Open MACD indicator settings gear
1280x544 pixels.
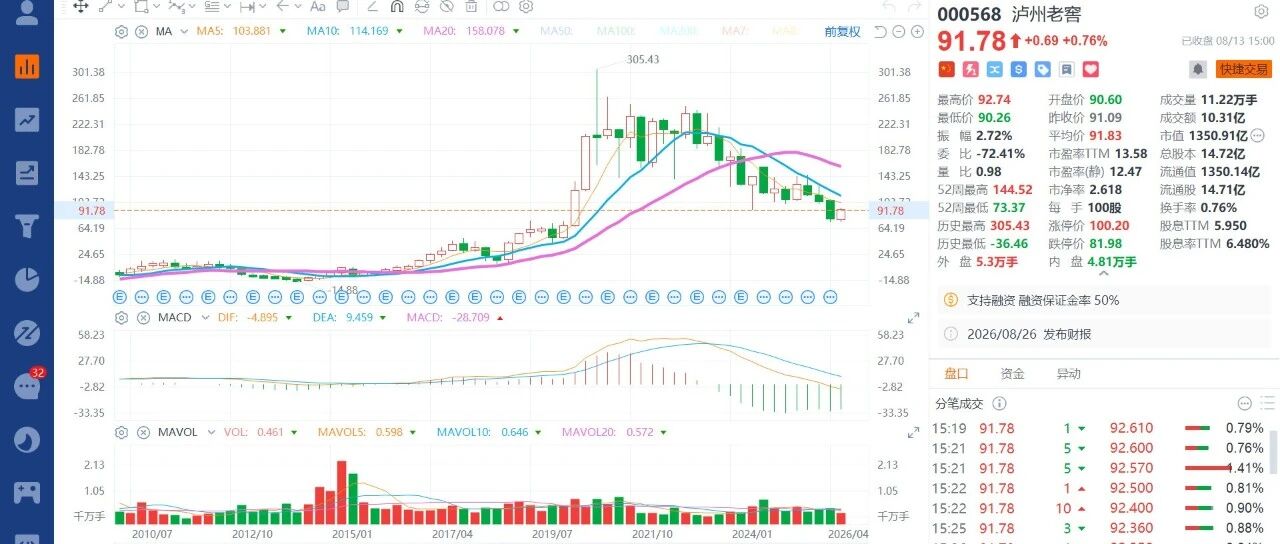click(121, 317)
